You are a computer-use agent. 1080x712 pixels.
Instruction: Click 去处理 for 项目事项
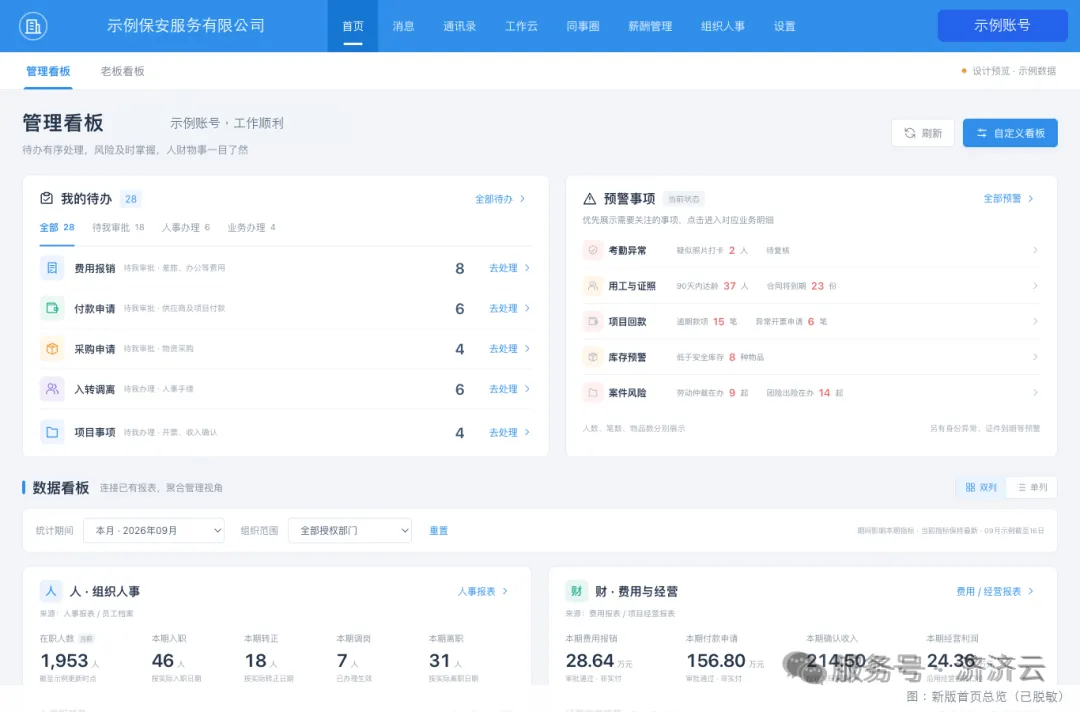click(509, 432)
